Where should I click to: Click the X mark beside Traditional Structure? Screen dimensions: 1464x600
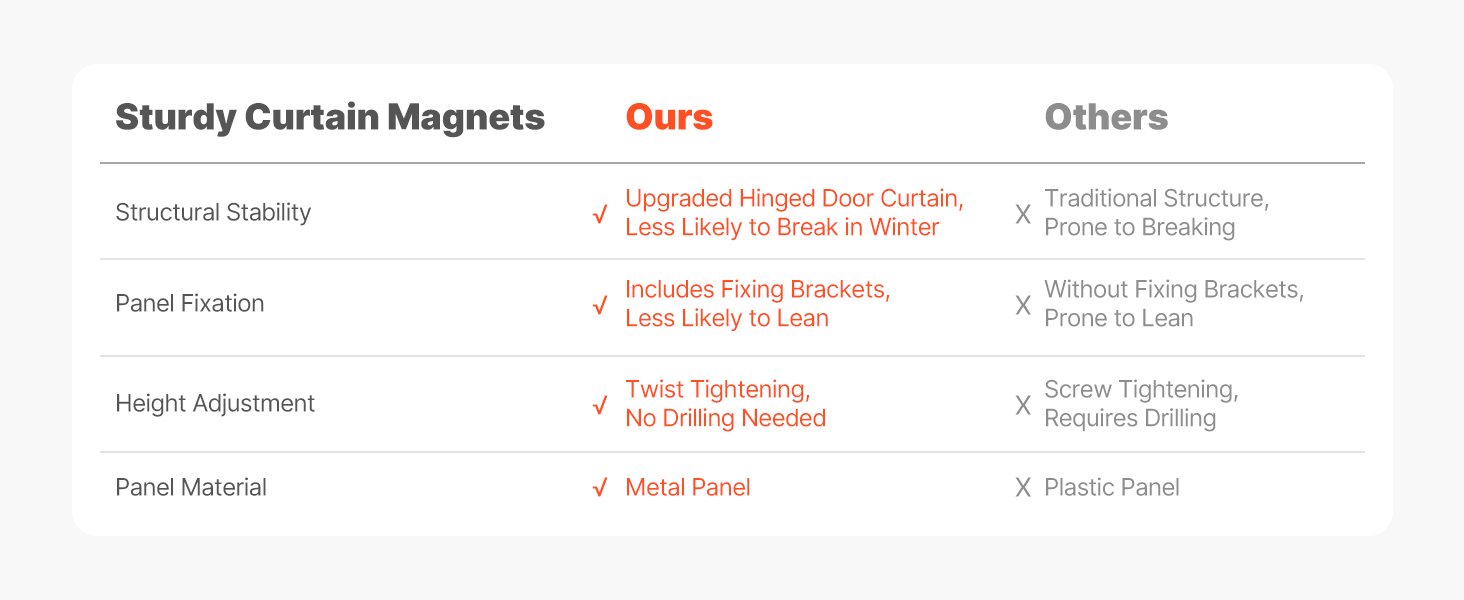[x=1023, y=214]
